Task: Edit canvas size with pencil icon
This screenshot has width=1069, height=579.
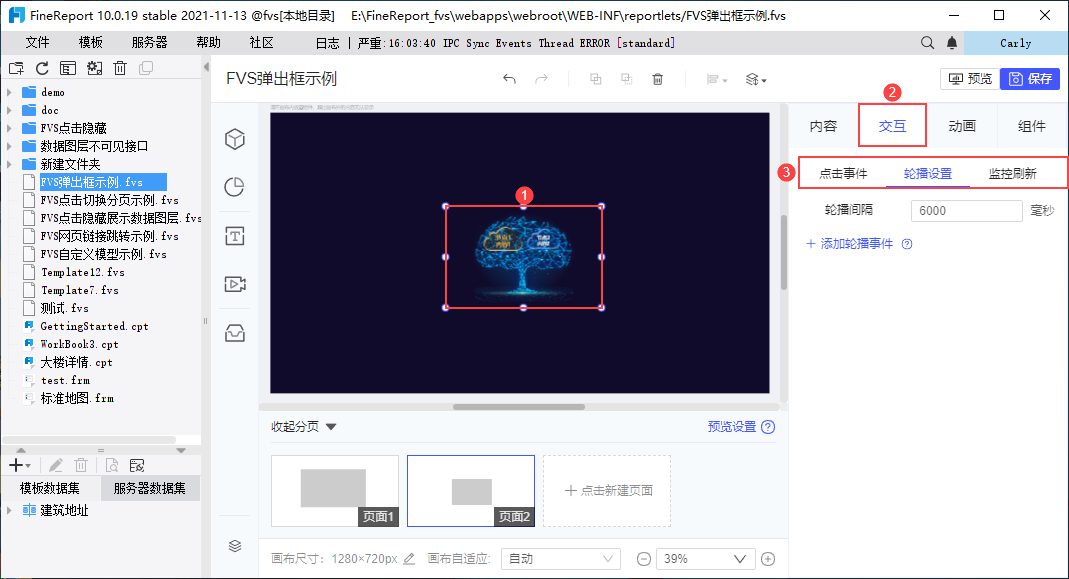Action: coord(409,559)
